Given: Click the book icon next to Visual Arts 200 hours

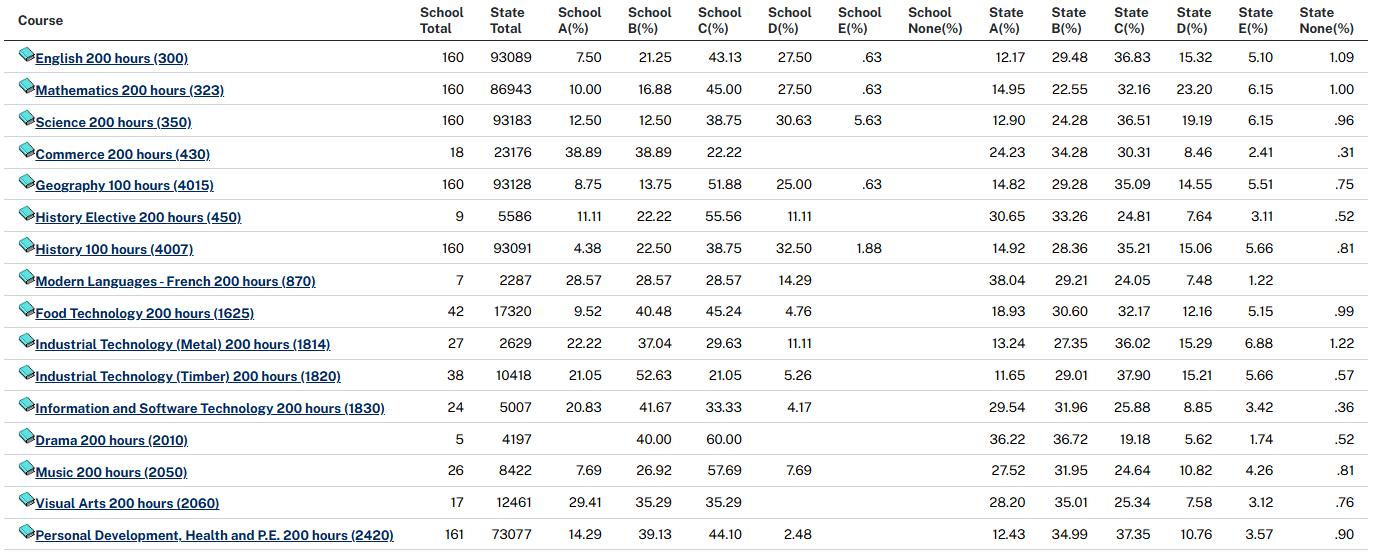Looking at the screenshot, I should [x=27, y=500].
